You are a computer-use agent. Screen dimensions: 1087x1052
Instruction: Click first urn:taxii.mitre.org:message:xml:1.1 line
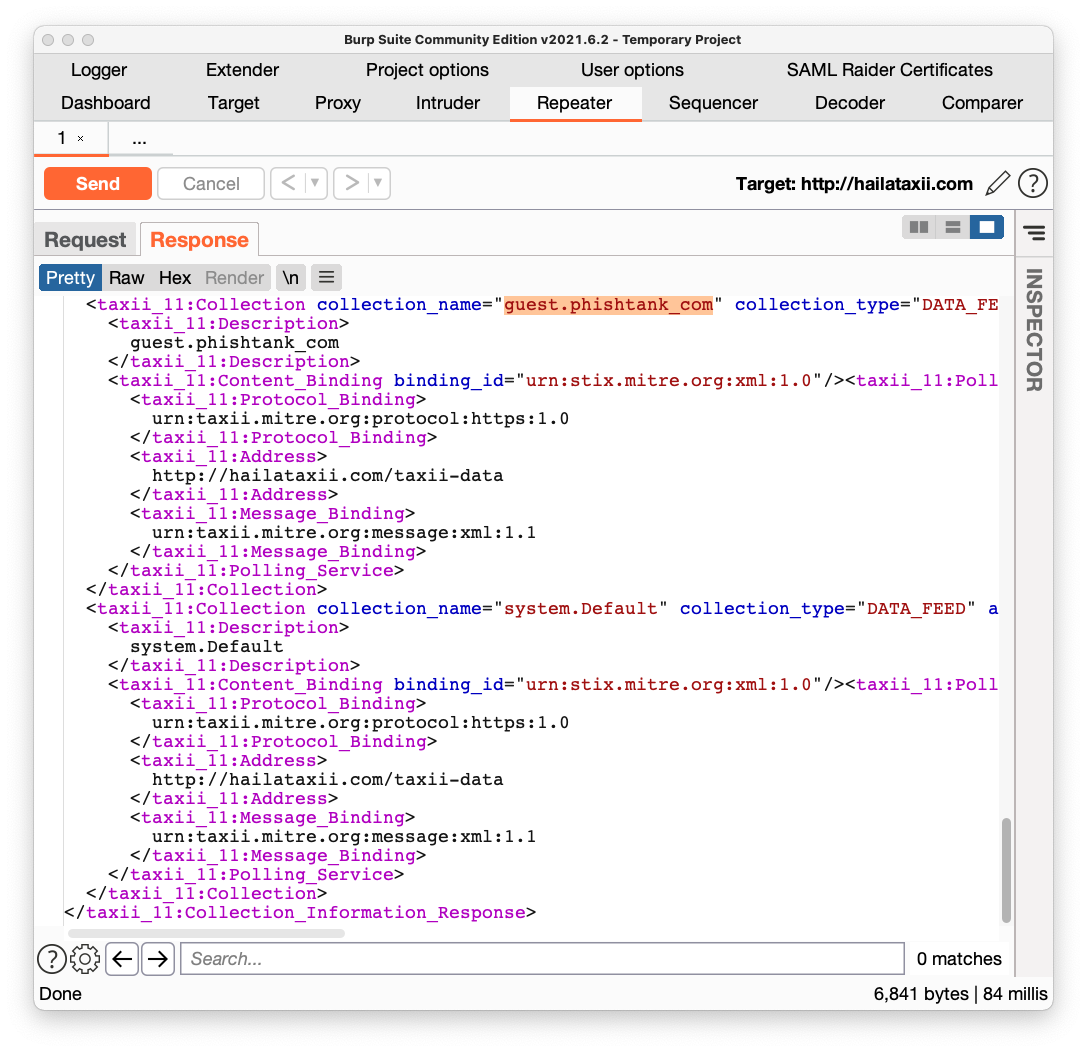(344, 532)
